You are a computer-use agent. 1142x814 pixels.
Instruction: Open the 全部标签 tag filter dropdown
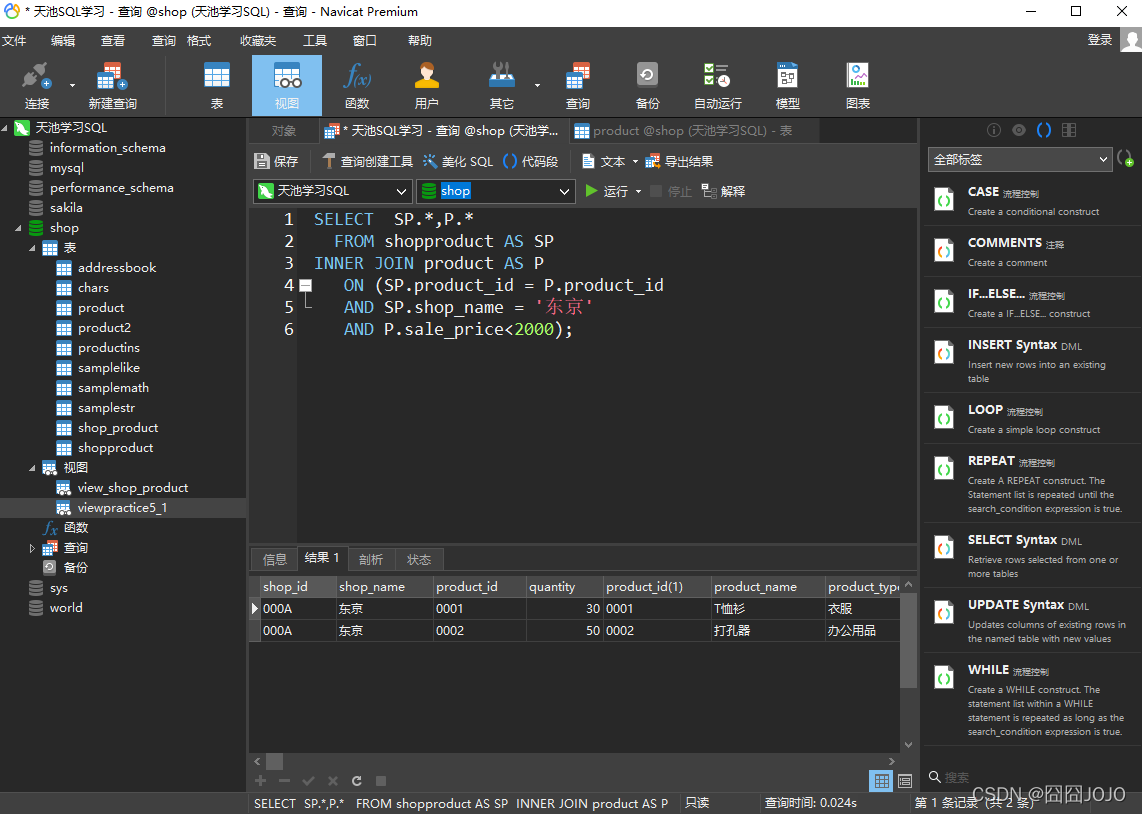[x=1020, y=159]
